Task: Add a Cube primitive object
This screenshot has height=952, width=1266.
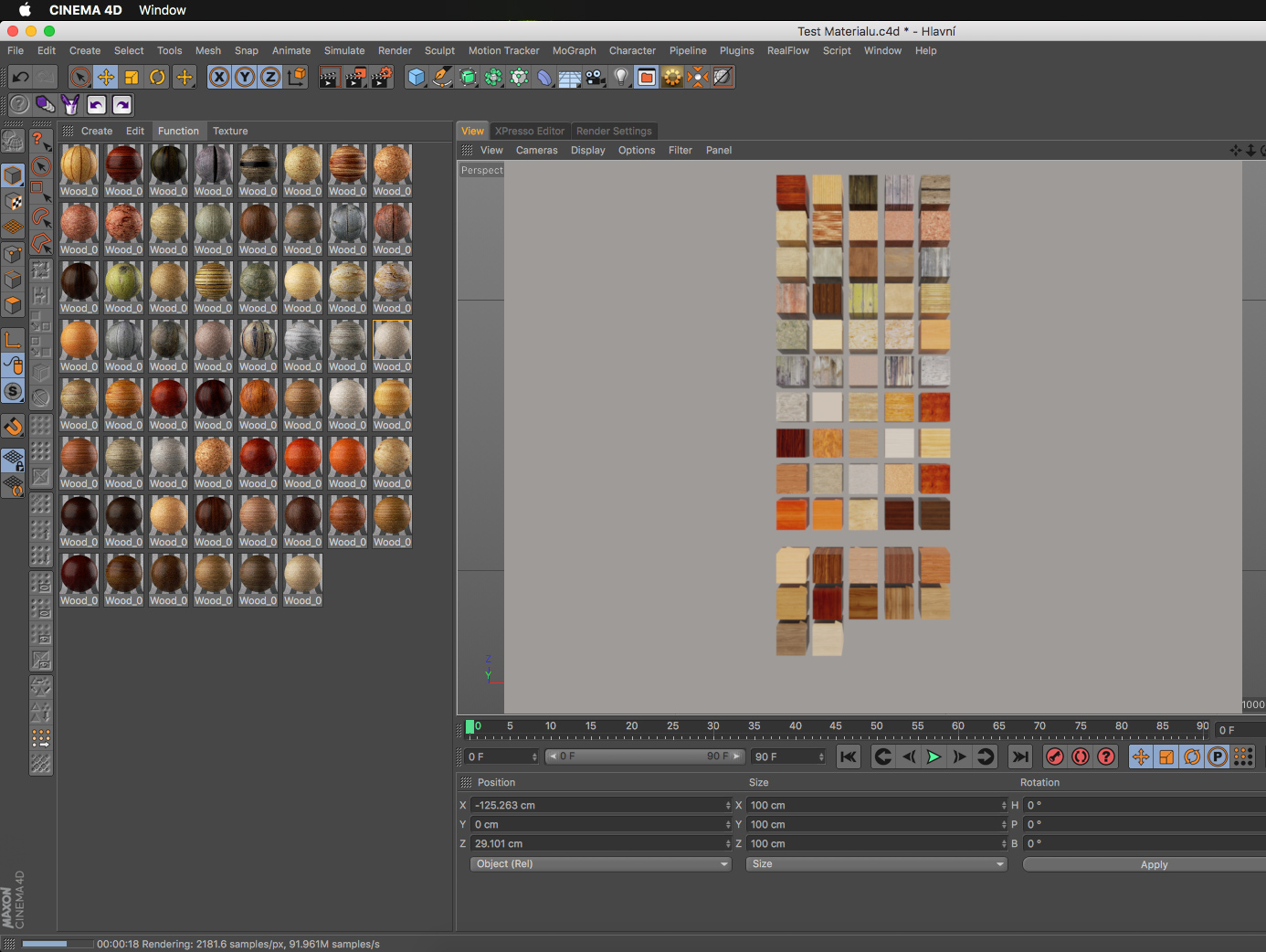Action: pos(417,78)
